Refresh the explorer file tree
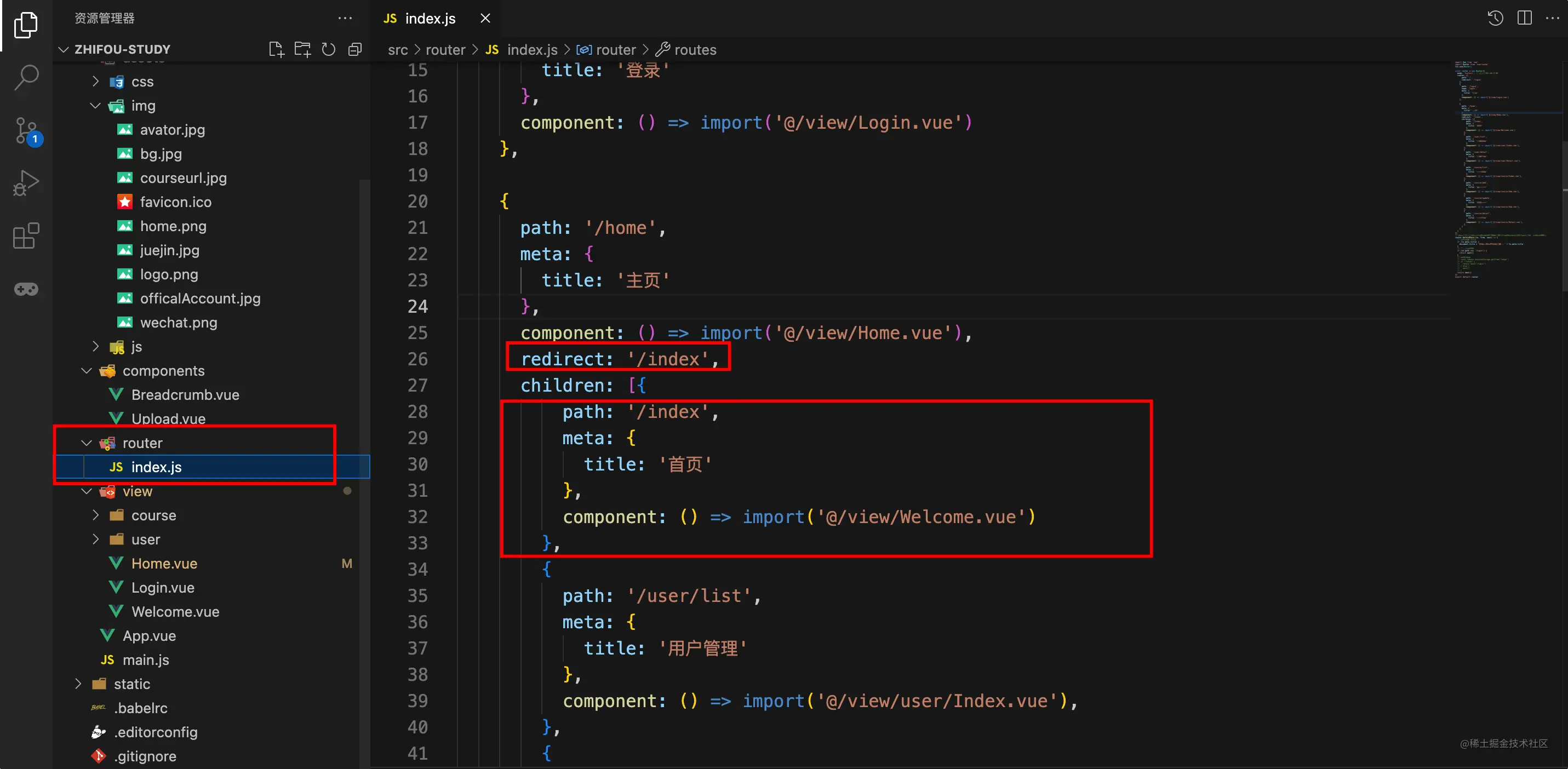The width and height of the screenshot is (1568, 769). 329,49
